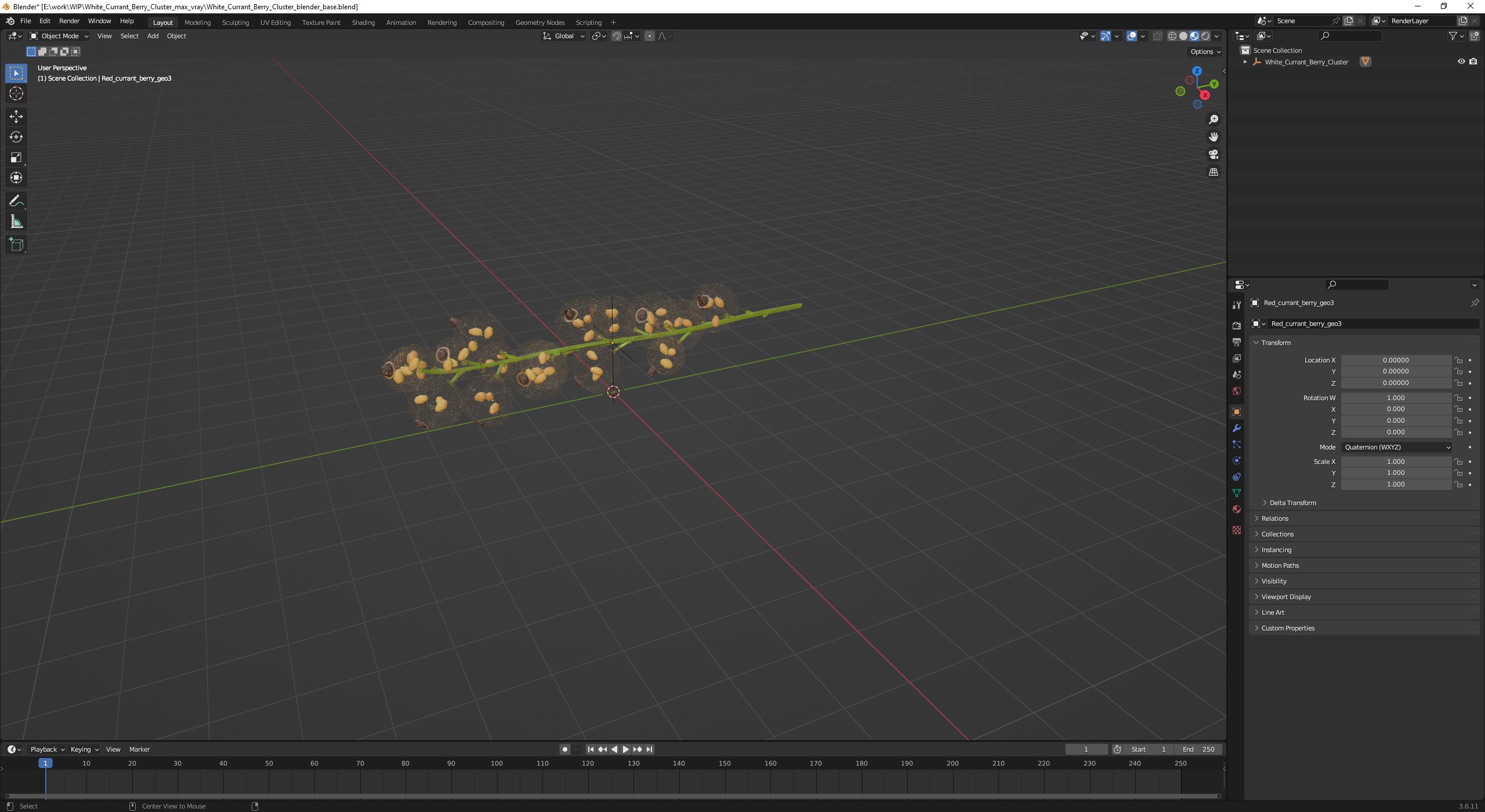Expand the Viewport Display panel
This screenshot has width=1485, height=812.
pos(1286,597)
